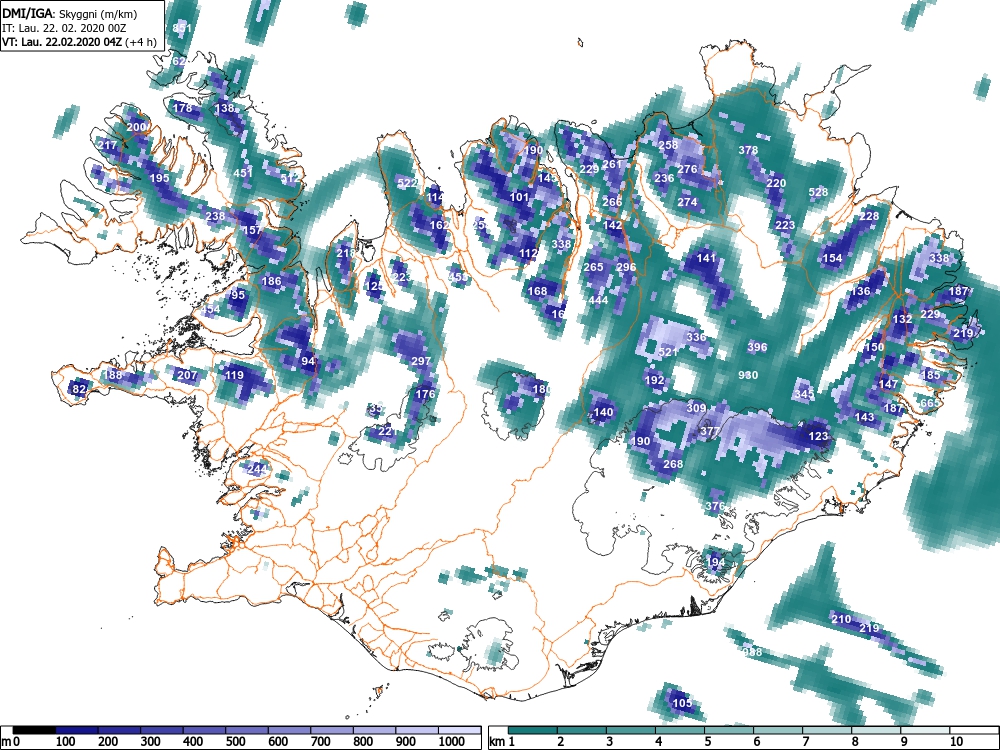Click the visibility value 210 offshore southeast
This screenshot has height=750, width=1000.
(841, 619)
